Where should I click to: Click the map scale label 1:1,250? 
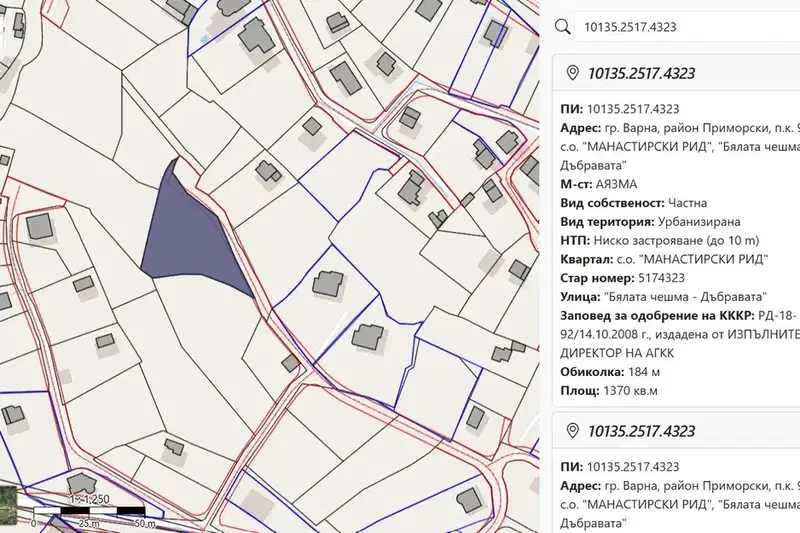point(89,499)
